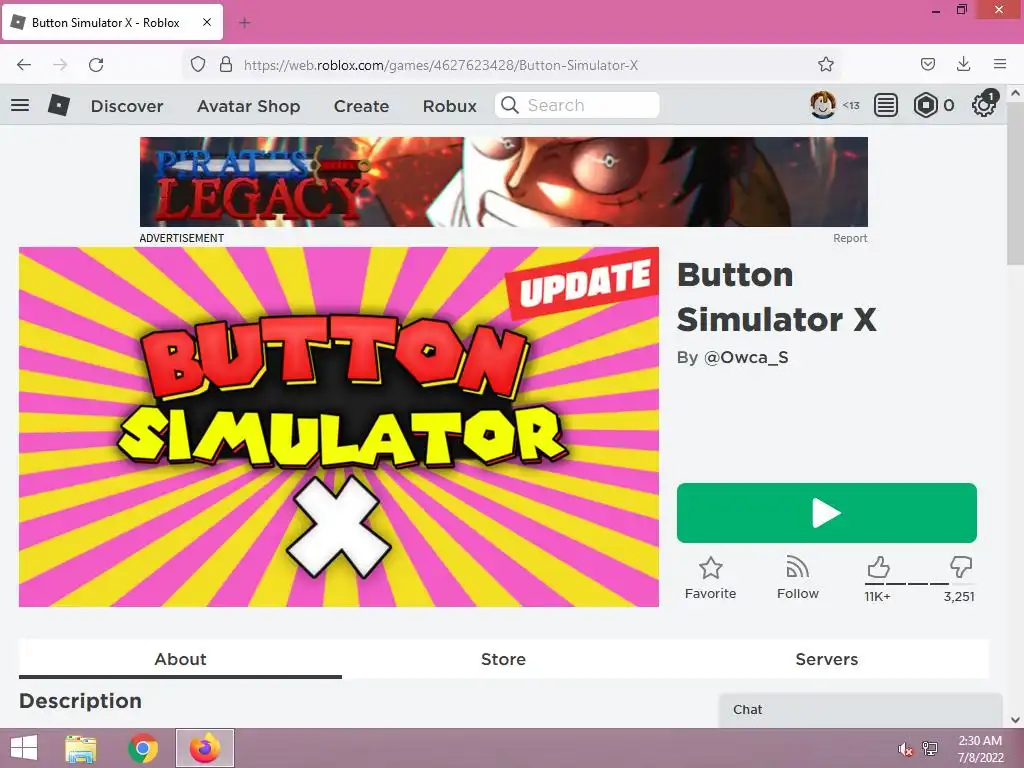Switch to the About tab

pyautogui.click(x=180, y=659)
